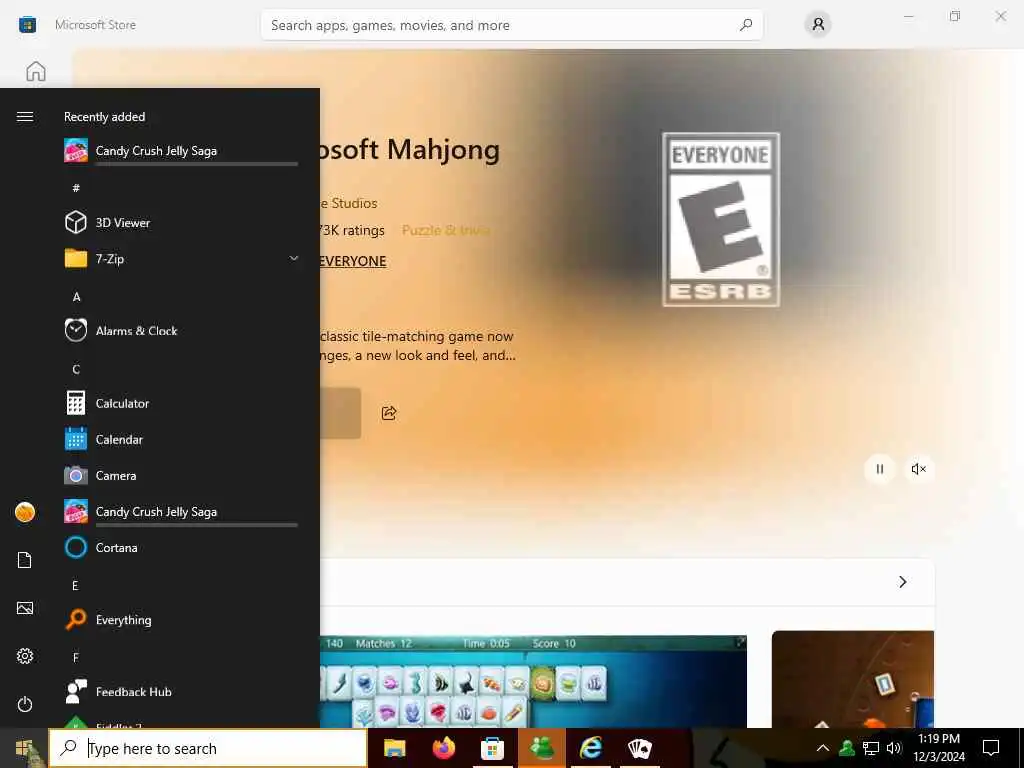Jump to the # letter group
The width and height of the screenshot is (1024, 768).
click(x=76, y=188)
